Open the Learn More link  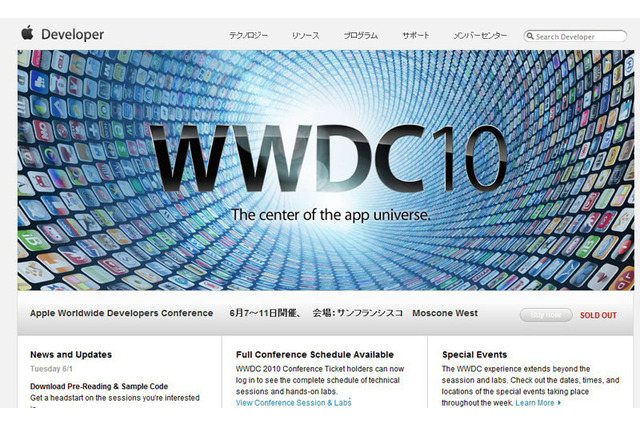click(535, 403)
